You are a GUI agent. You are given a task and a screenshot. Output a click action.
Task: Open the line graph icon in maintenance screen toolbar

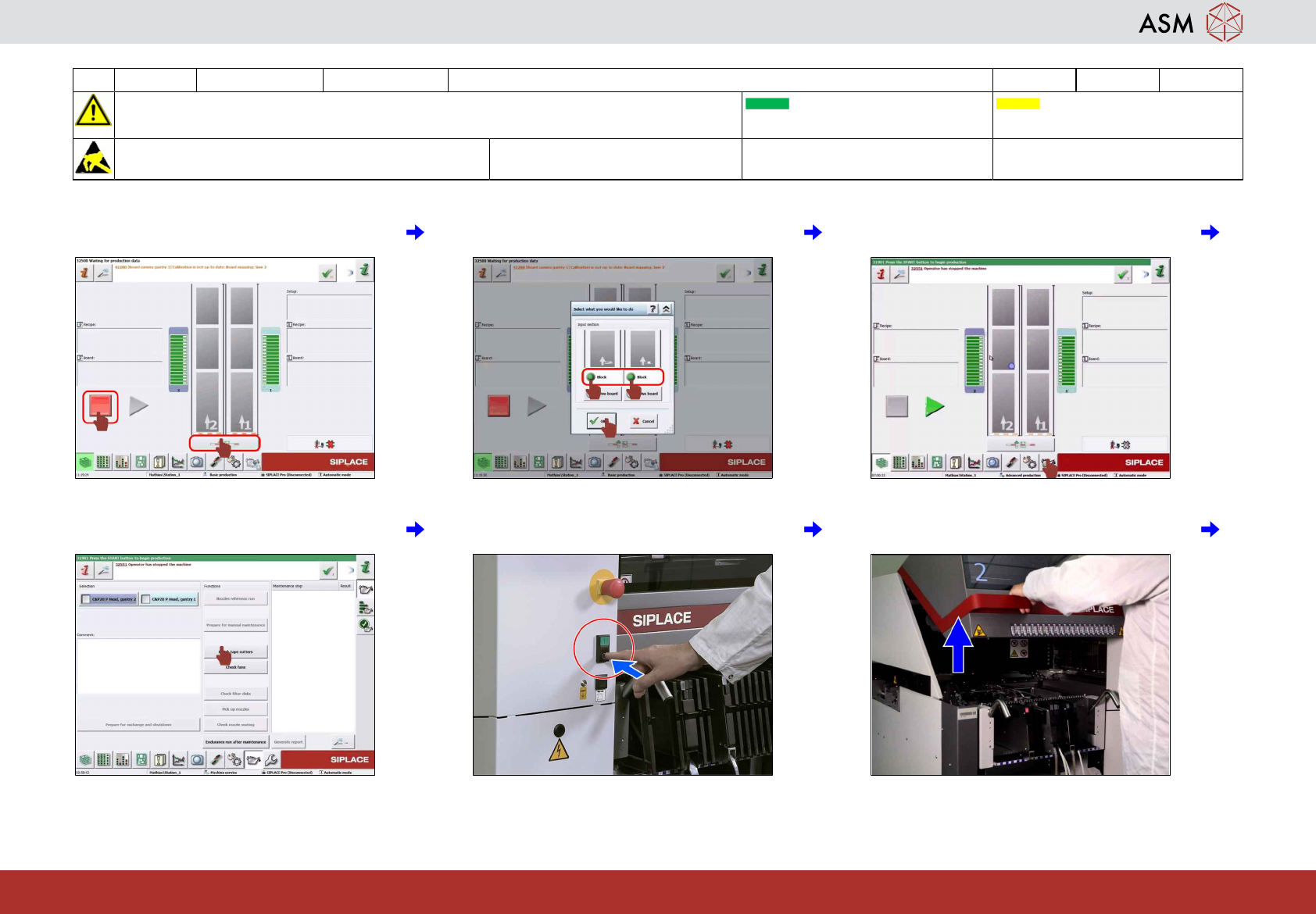pos(179,759)
